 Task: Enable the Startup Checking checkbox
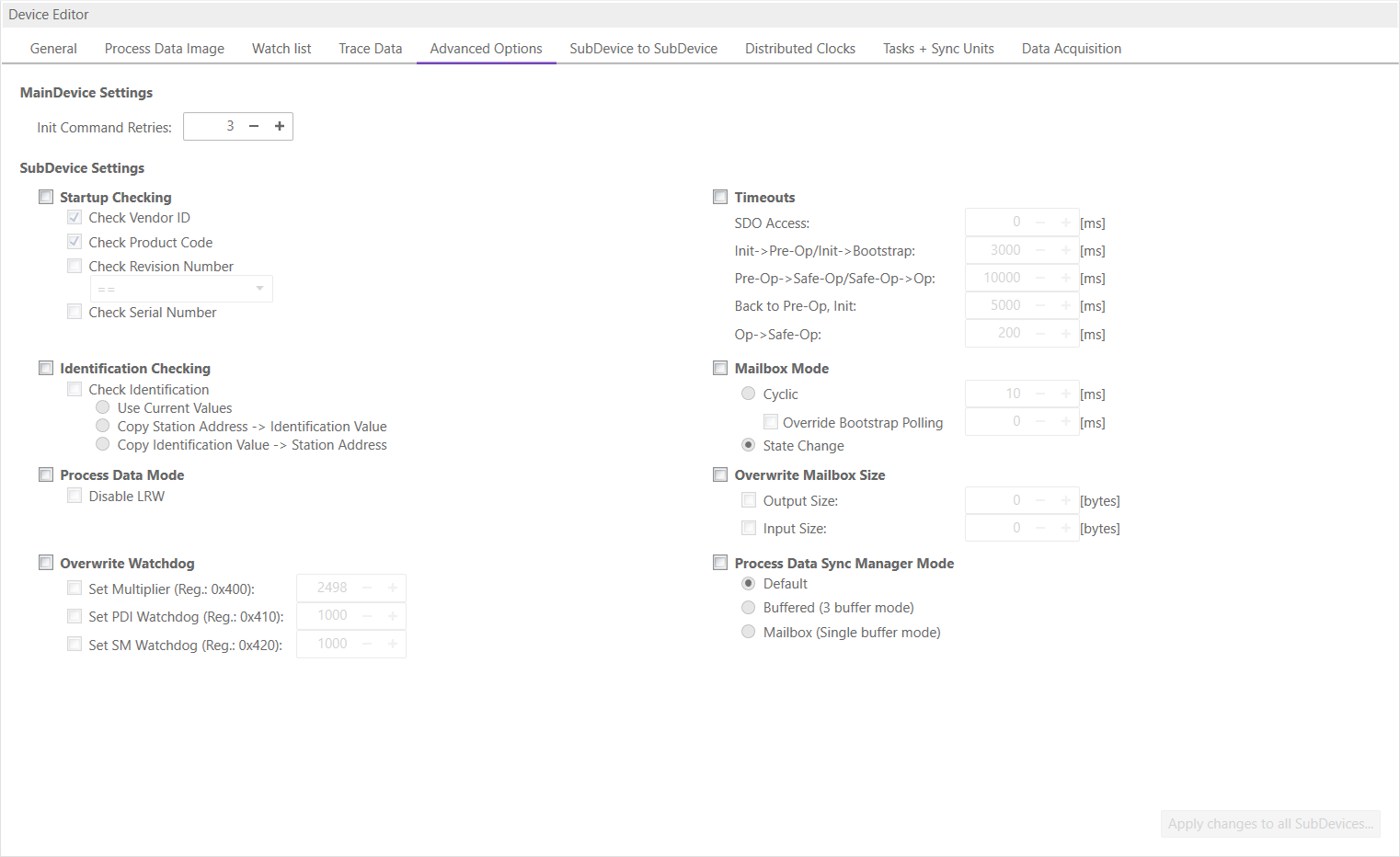(46, 197)
